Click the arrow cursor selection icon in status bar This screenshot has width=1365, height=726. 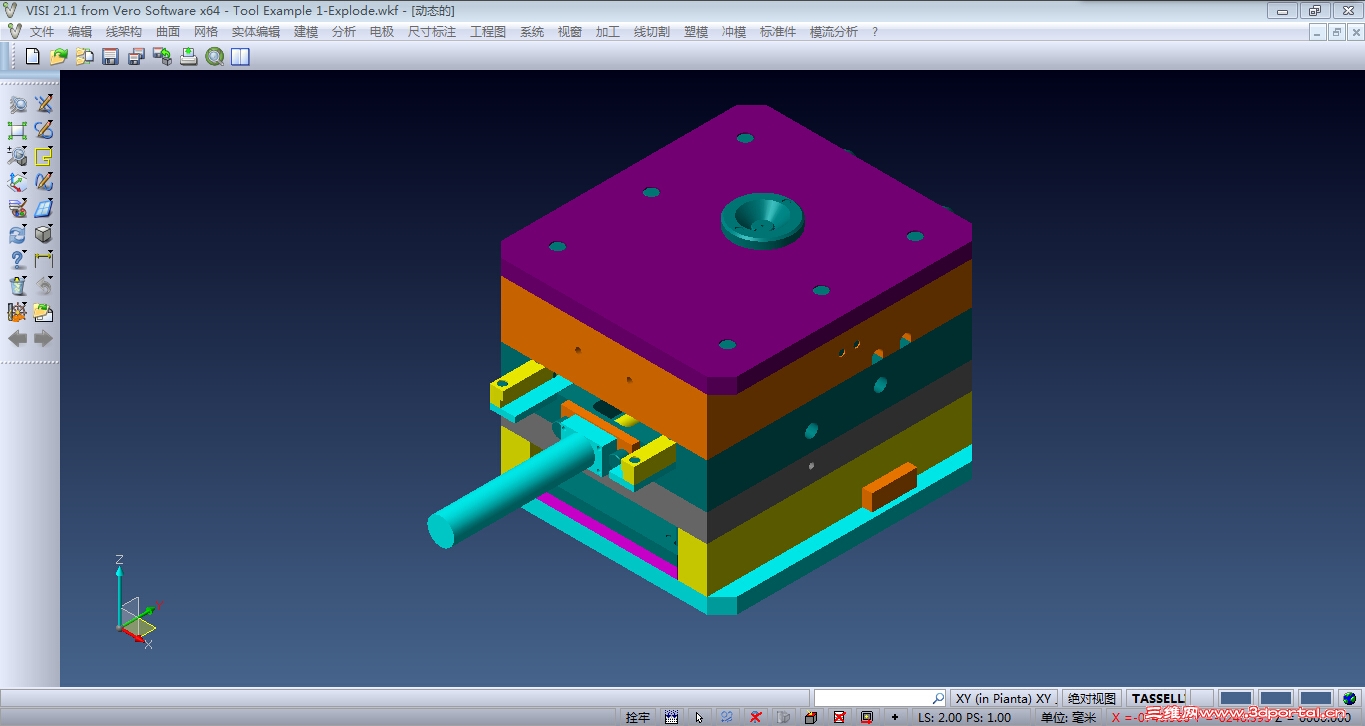pos(699,717)
